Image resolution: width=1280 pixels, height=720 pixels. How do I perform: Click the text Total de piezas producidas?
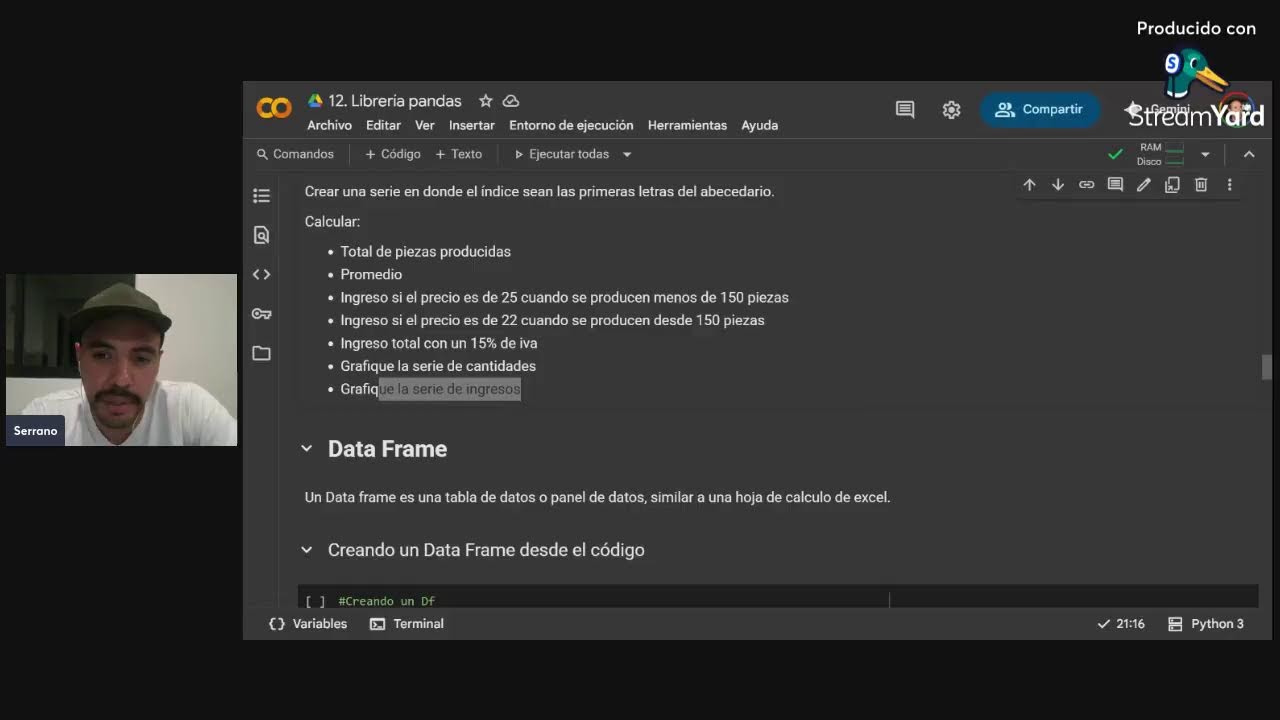click(426, 252)
